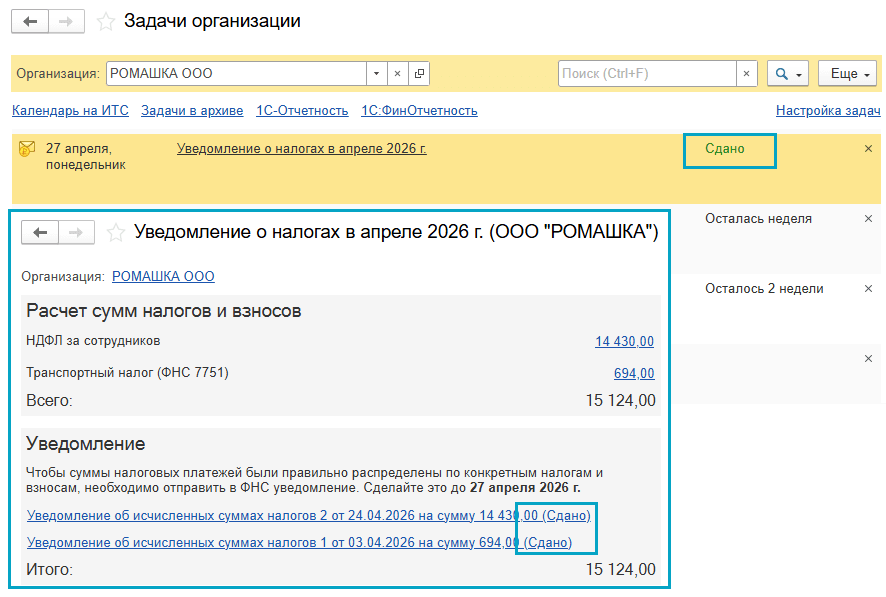
Task: Go forward using the top navigation arrow
Action: 66,21
